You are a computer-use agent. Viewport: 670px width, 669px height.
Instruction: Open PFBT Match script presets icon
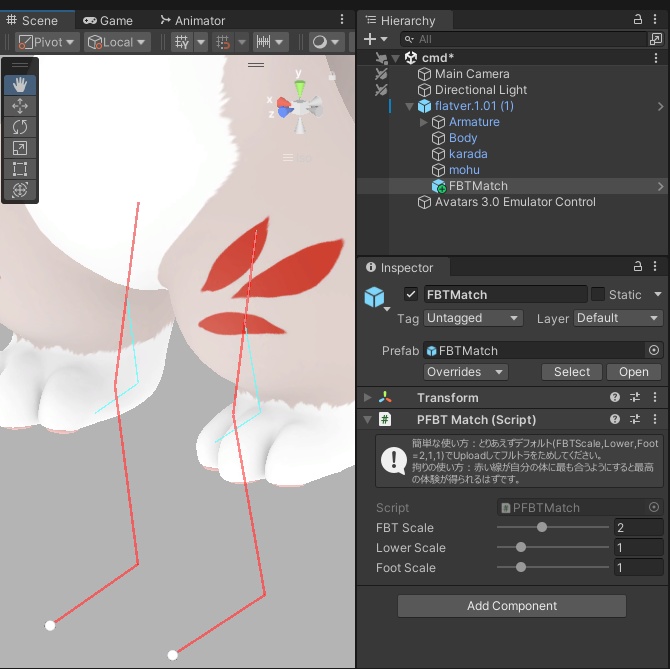(x=635, y=419)
